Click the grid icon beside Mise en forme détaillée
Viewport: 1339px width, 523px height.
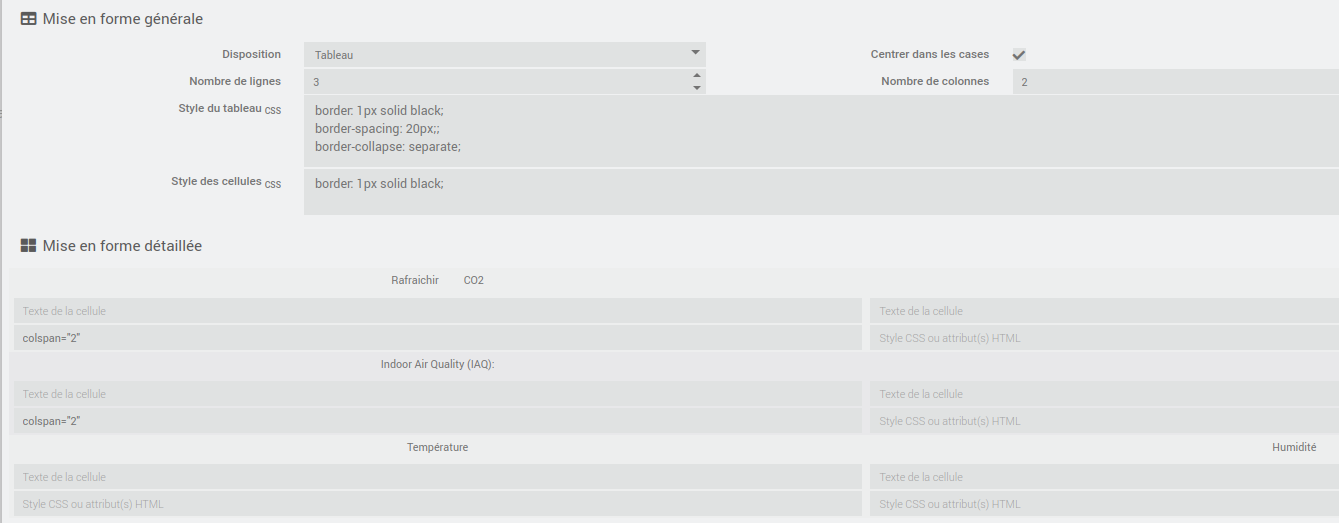tap(28, 245)
